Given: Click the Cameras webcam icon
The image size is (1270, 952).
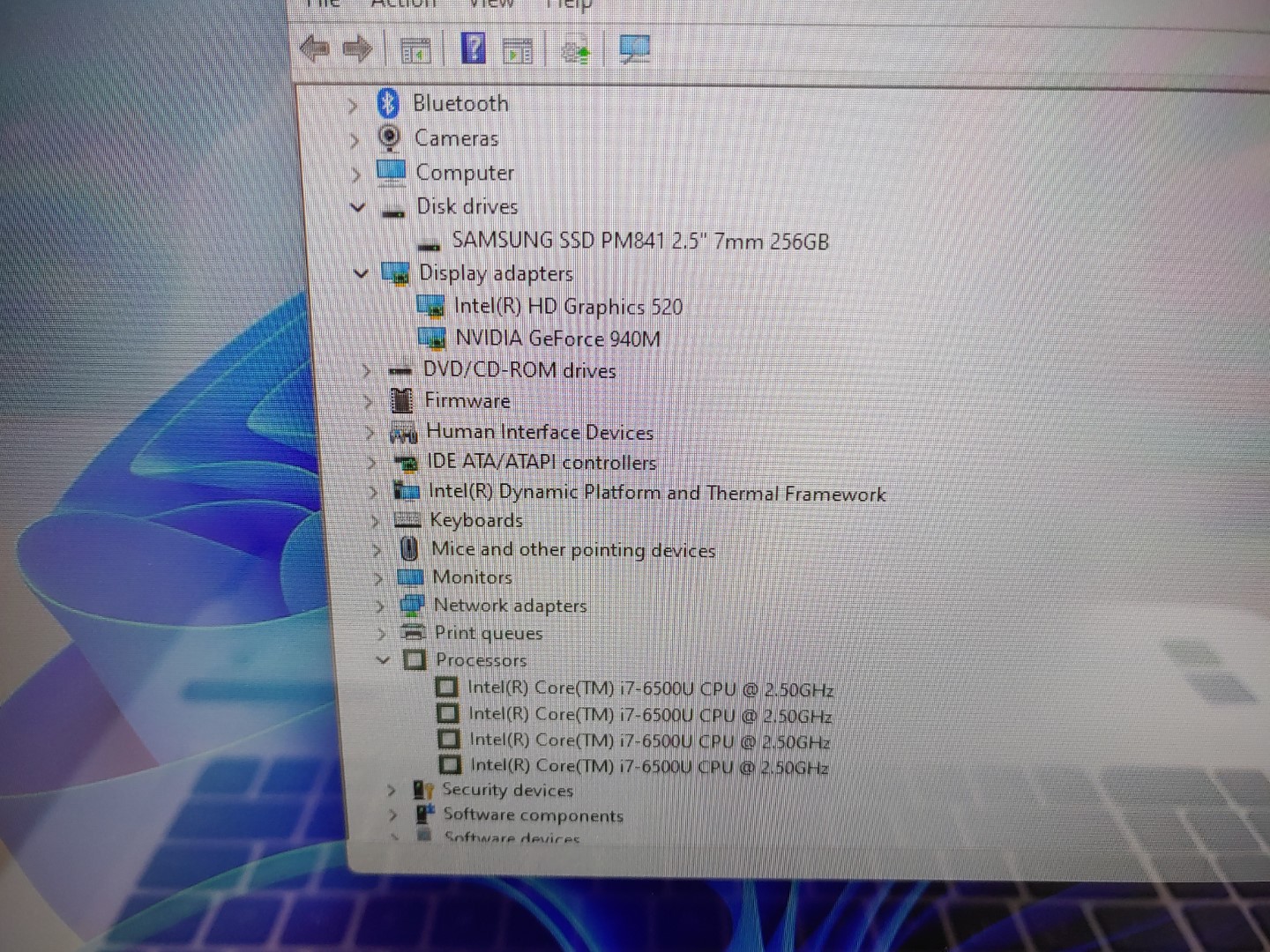Looking at the screenshot, I should point(389,138).
